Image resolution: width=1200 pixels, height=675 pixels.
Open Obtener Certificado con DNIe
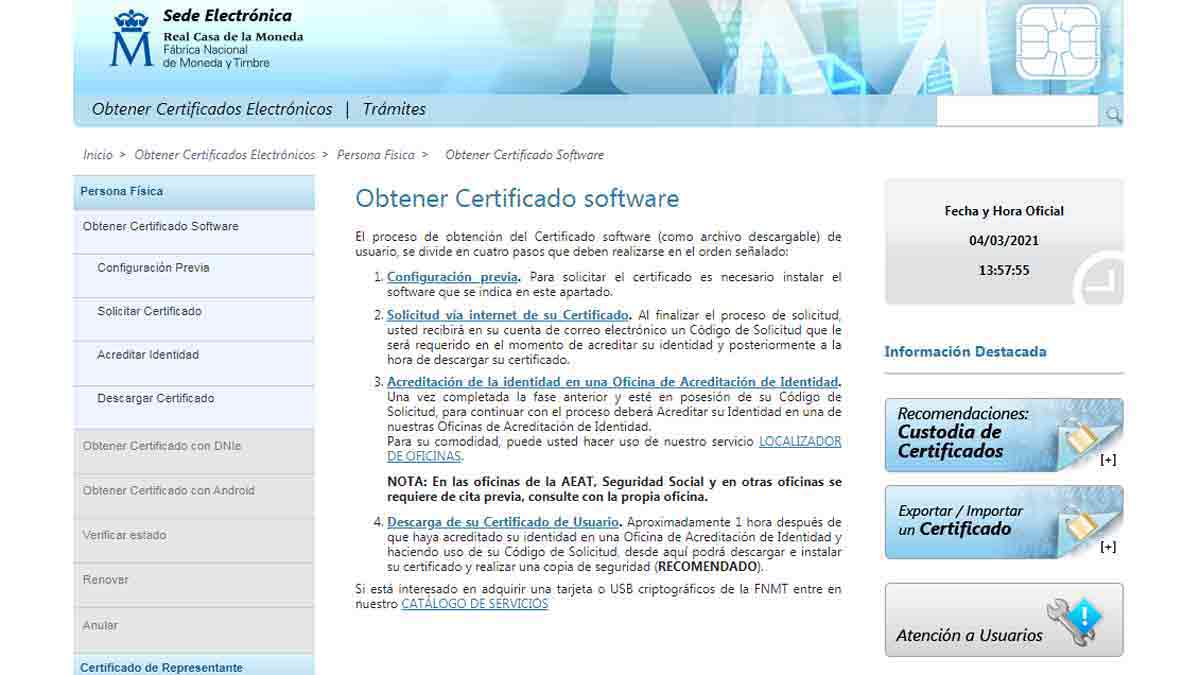[x=162, y=446]
